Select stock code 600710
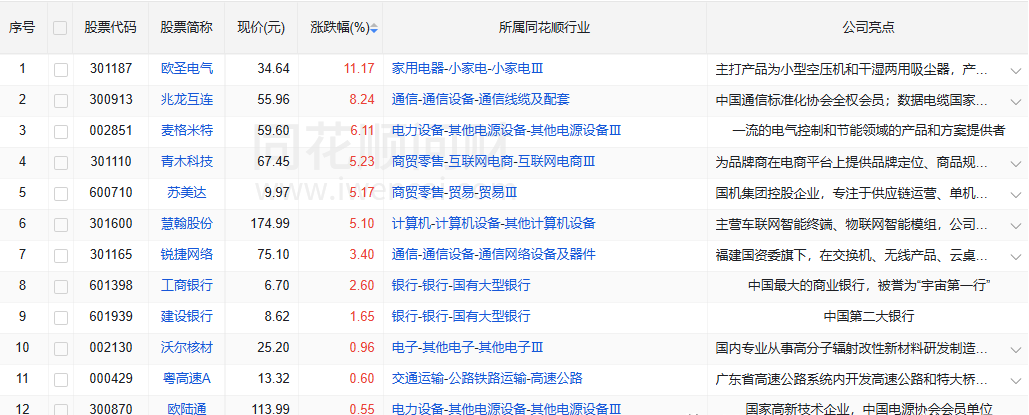 tap(111, 192)
